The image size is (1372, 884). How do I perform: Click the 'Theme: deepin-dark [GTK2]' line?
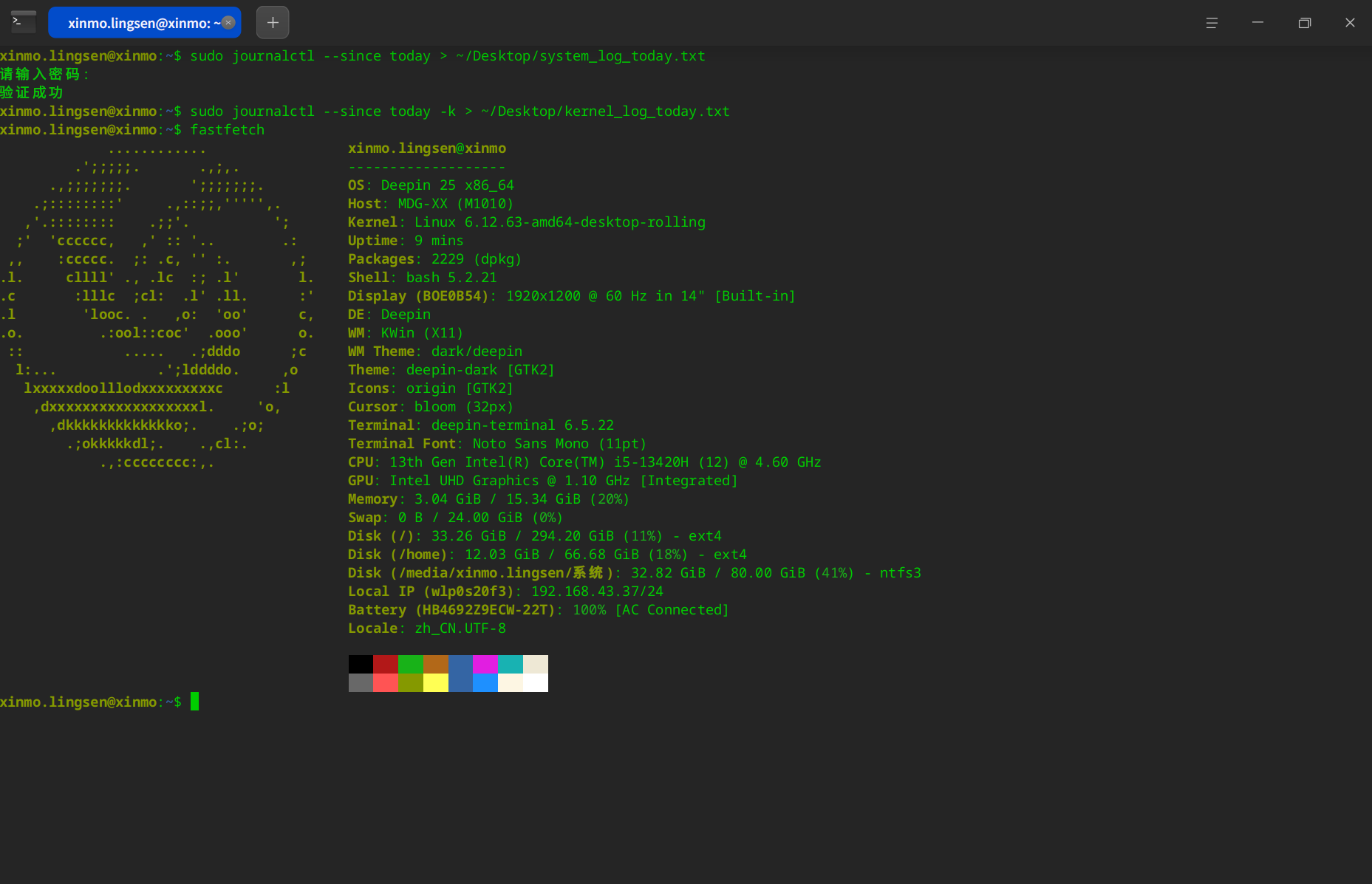point(451,370)
